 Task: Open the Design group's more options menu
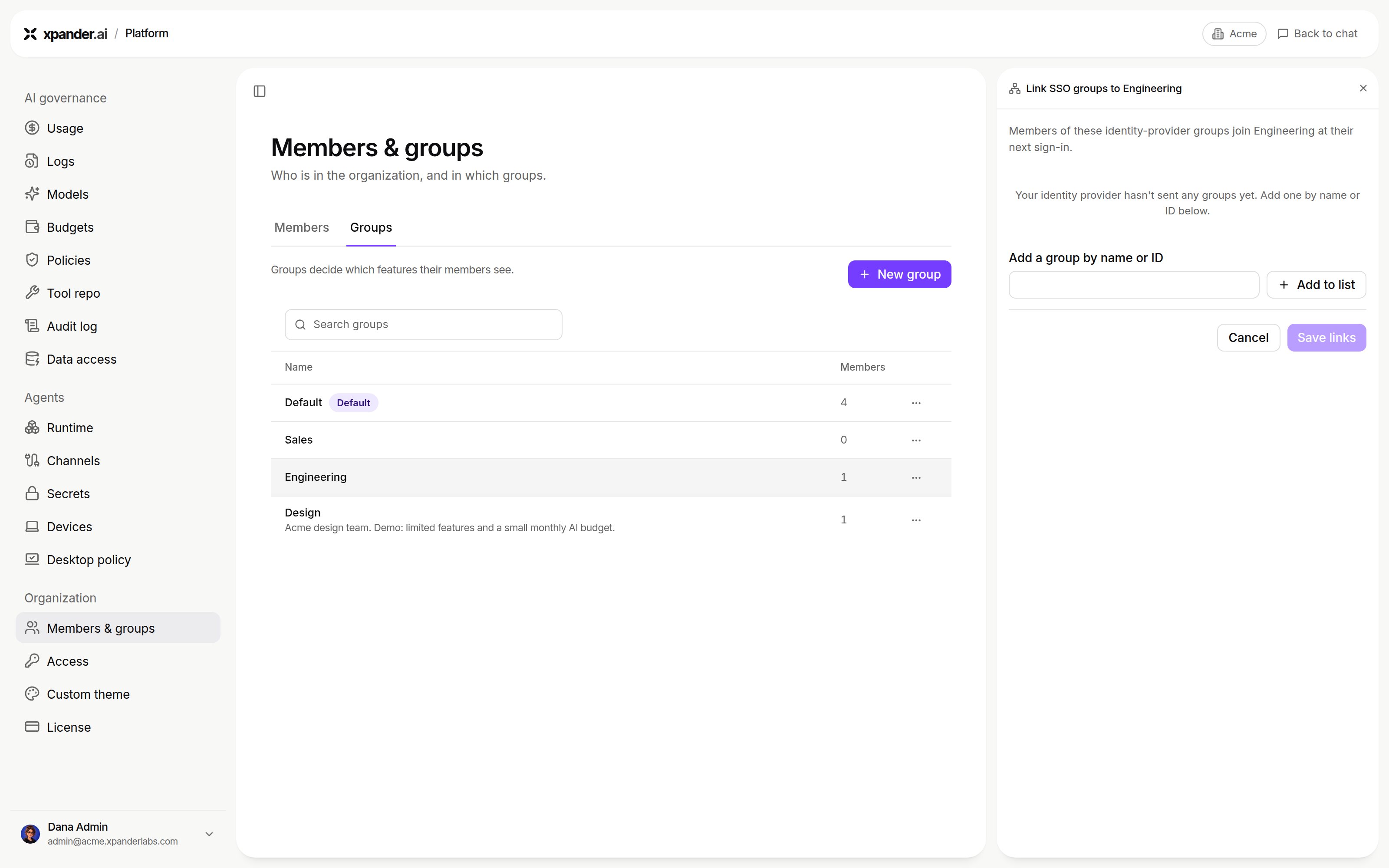coord(916,520)
